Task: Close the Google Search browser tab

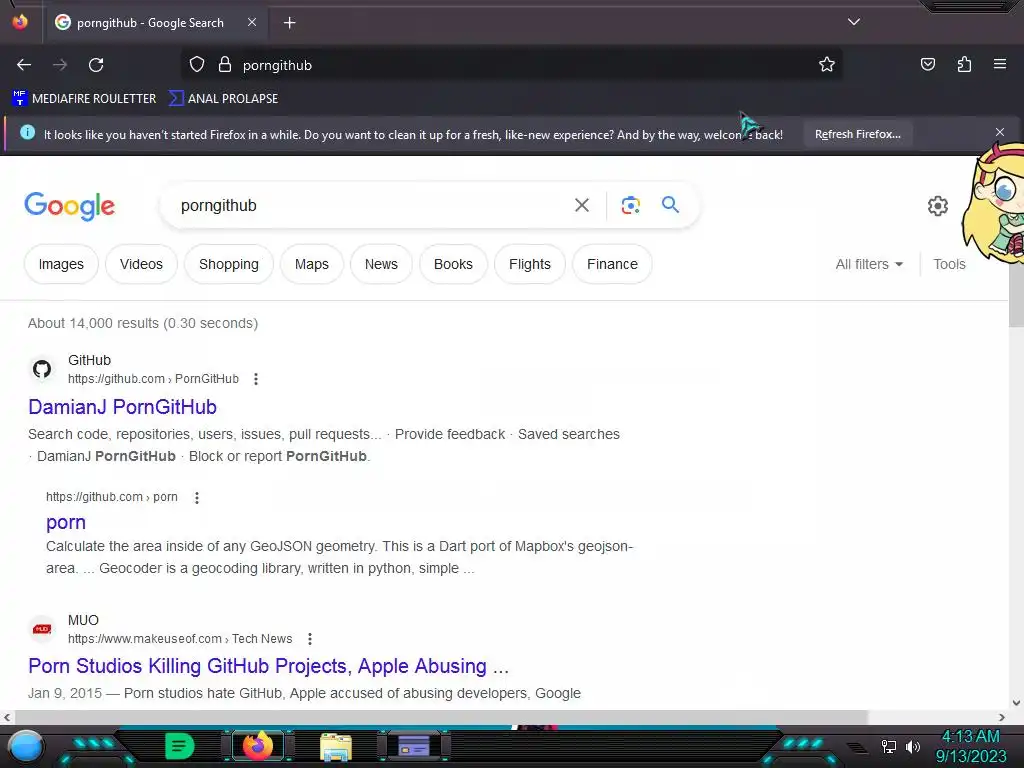Action: pos(252,22)
